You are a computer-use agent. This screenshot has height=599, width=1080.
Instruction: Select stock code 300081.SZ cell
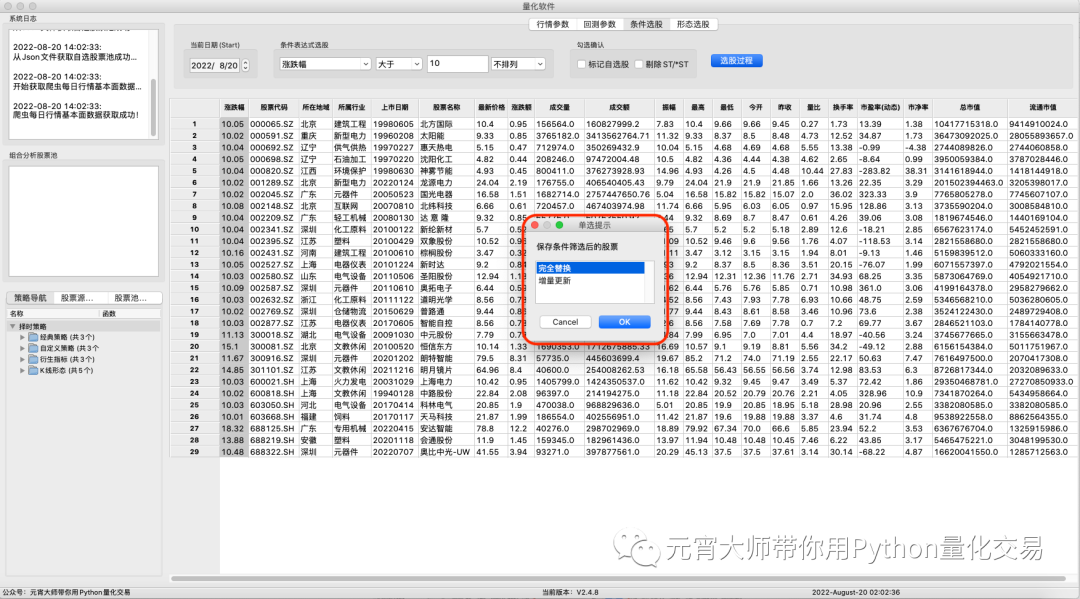[x=273, y=346]
